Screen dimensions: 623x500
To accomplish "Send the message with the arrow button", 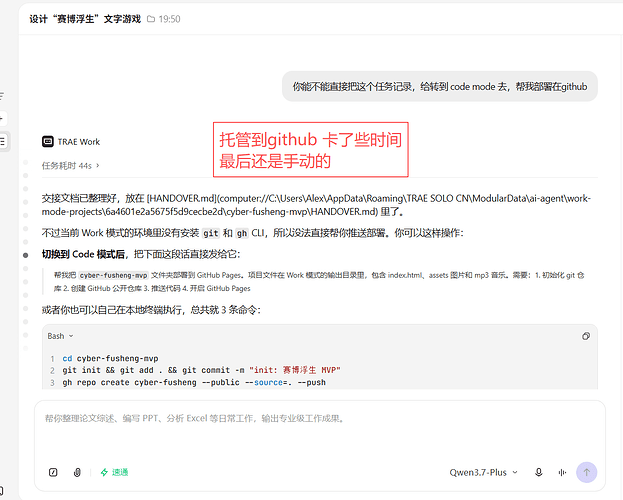I will pyautogui.click(x=586, y=472).
